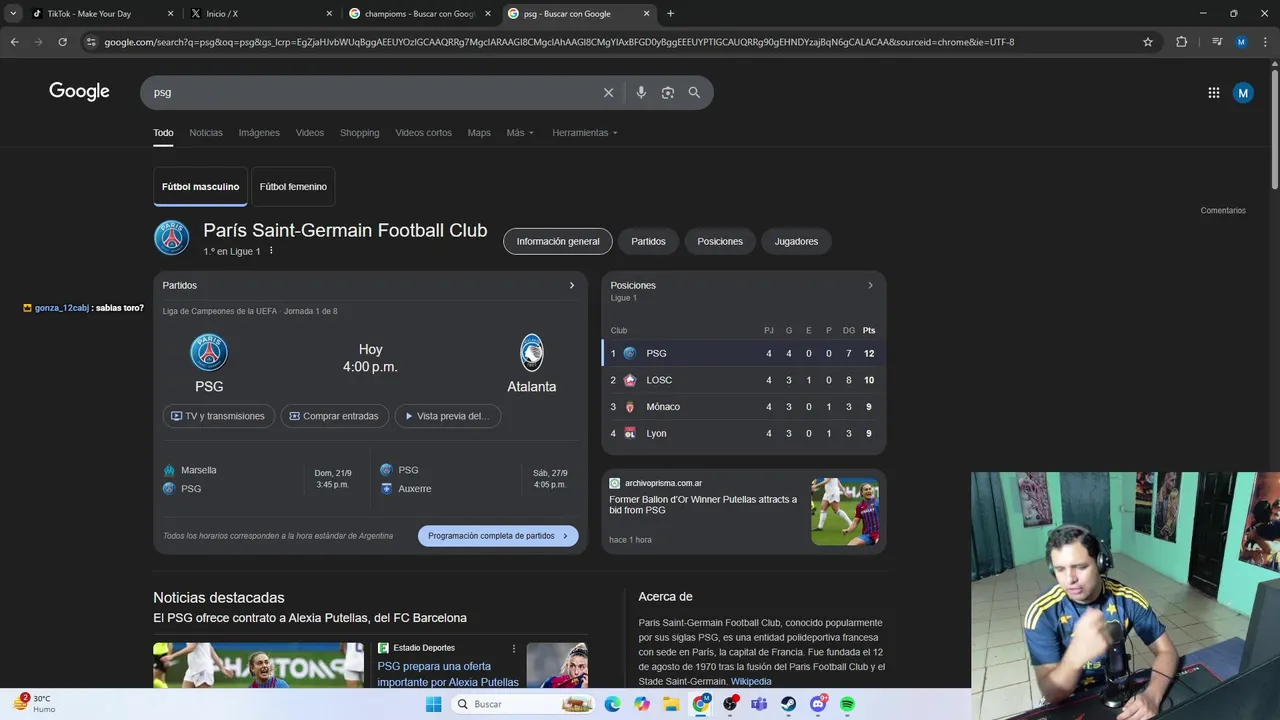Expand the Partidos card arrow

[572, 285]
